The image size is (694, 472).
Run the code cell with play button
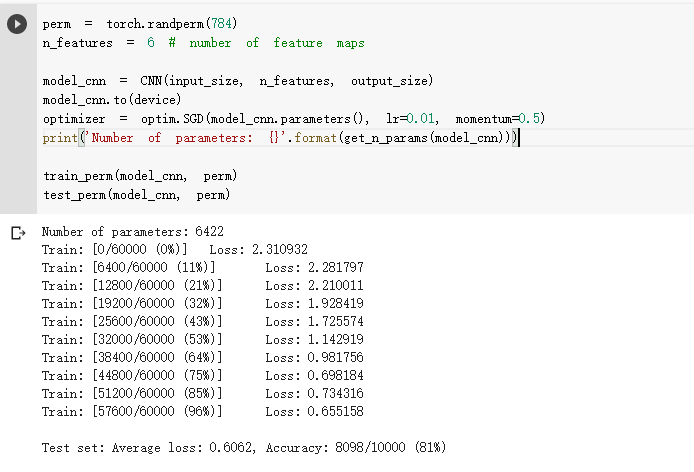(17, 24)
